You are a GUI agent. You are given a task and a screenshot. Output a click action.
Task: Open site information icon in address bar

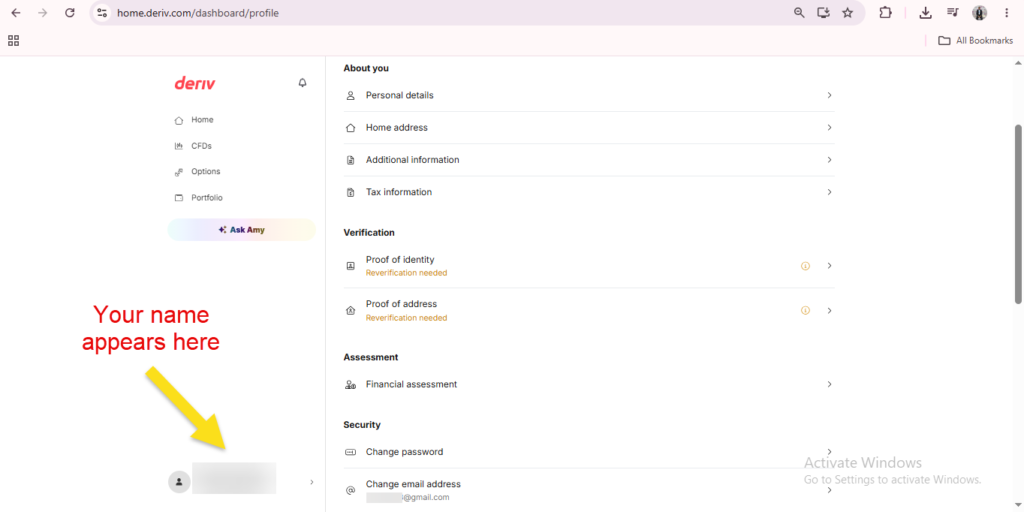[101, 12]
